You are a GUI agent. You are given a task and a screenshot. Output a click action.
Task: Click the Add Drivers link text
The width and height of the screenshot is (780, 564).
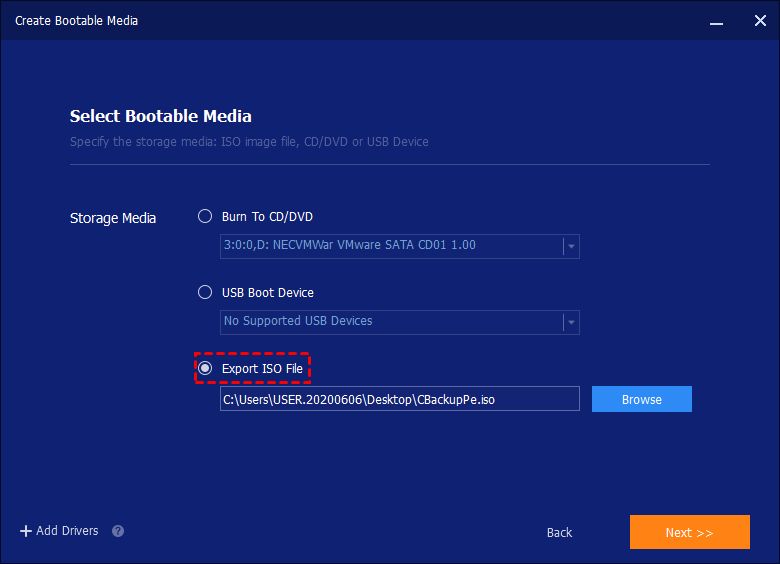point(67,531)
